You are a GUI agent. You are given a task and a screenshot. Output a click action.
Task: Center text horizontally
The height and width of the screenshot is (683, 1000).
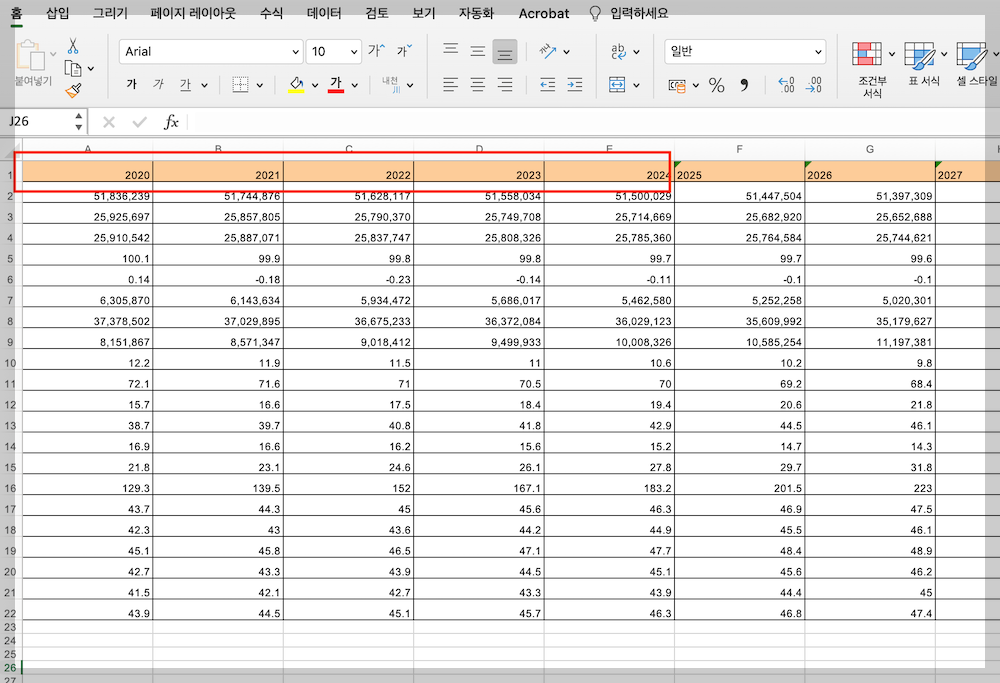pyautogui.click(x=478, y=84)
